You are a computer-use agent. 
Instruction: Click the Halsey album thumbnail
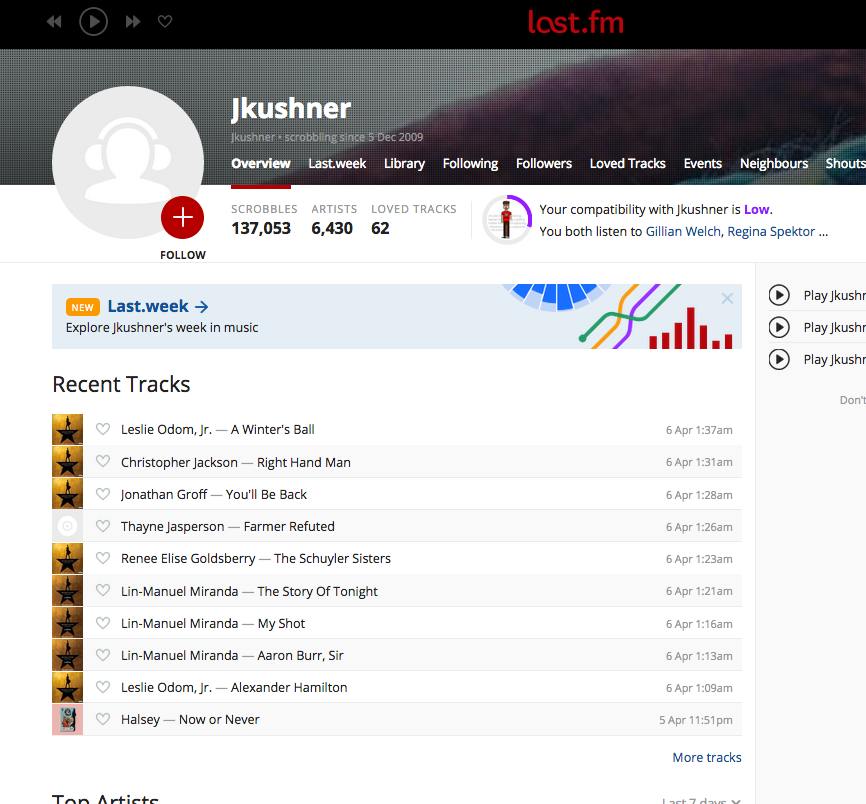67,719
